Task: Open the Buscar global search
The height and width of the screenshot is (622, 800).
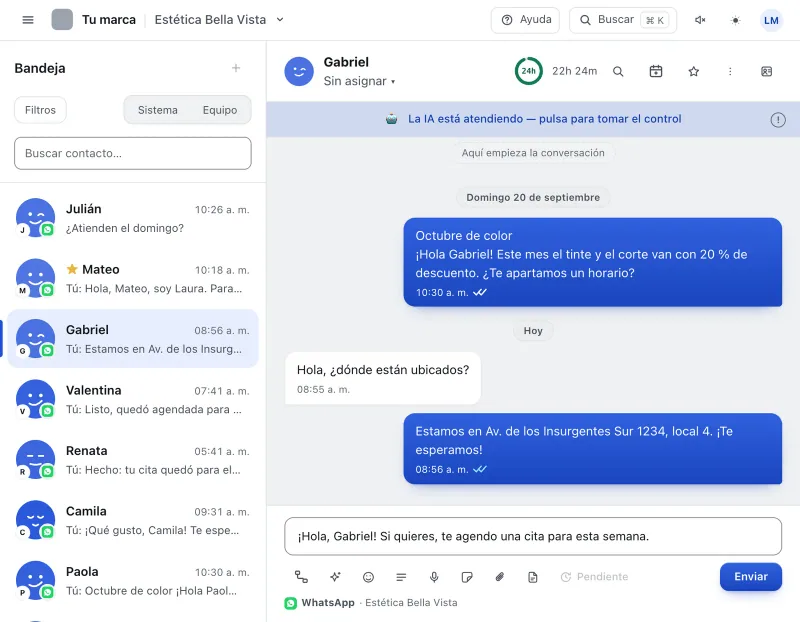Action: pyautogui.click(x=623, y=20)
